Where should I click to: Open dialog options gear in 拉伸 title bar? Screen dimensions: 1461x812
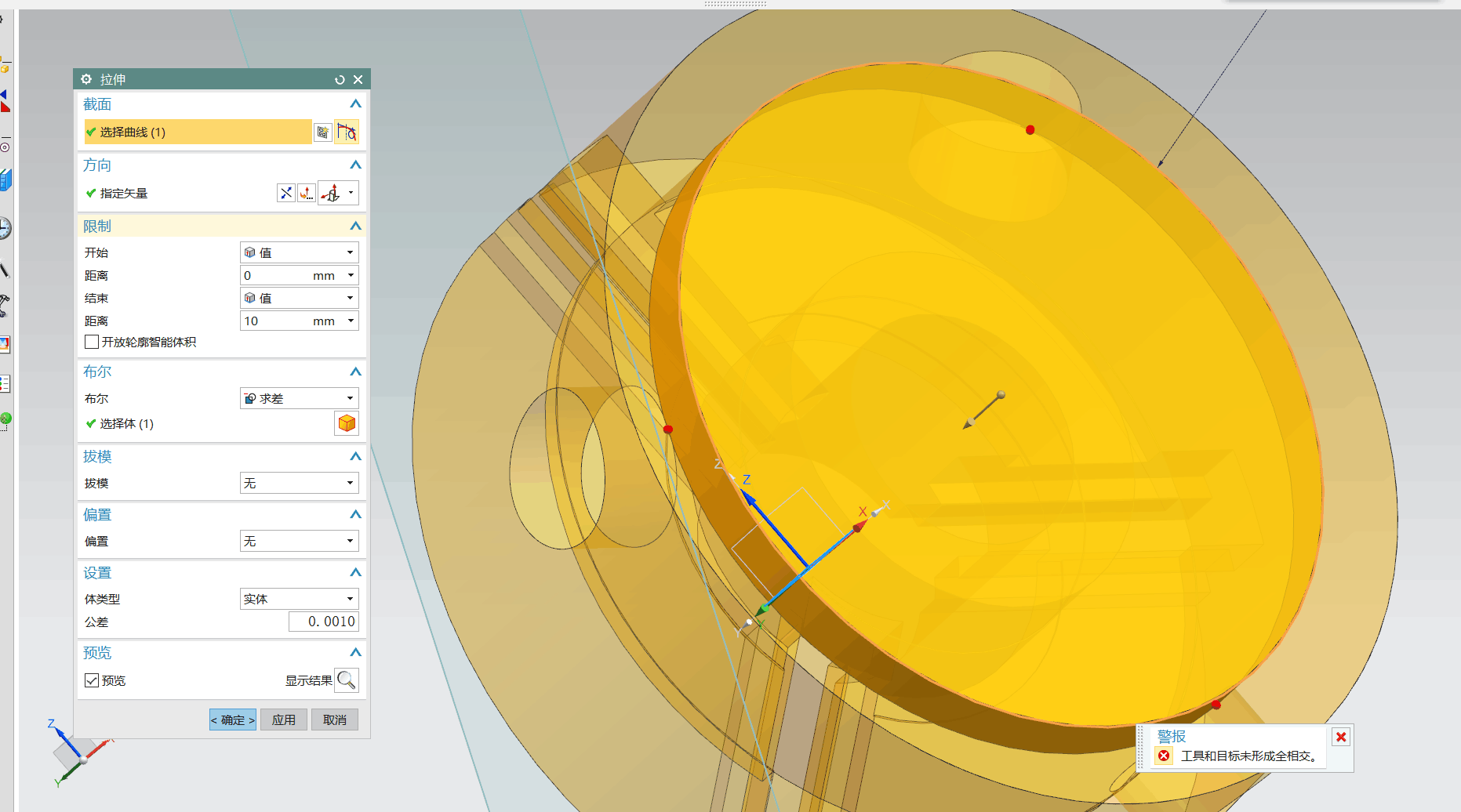86,79
